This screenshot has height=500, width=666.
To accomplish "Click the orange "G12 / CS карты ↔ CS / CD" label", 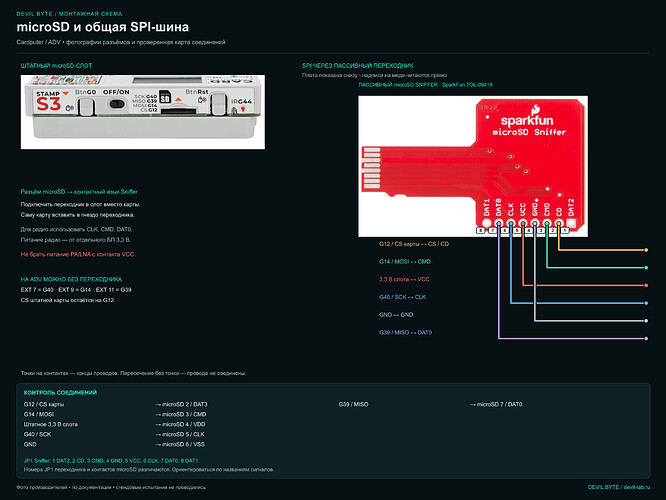I will click(x=414, y=244).
